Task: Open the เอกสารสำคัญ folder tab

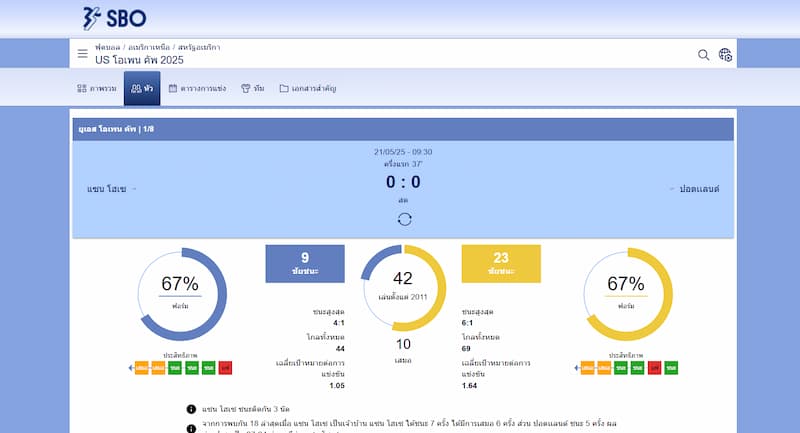Action: click(x=308, y=88)
